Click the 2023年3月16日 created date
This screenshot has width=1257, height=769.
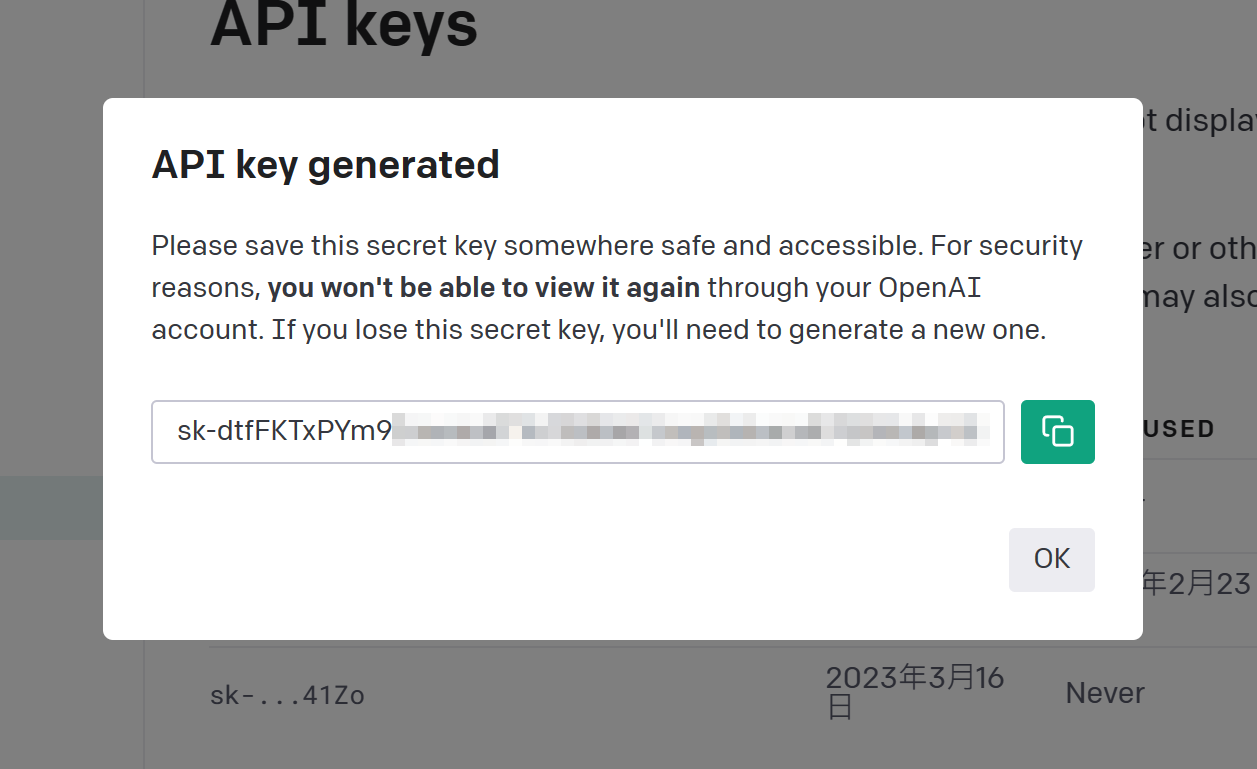(x=914, y=692)
